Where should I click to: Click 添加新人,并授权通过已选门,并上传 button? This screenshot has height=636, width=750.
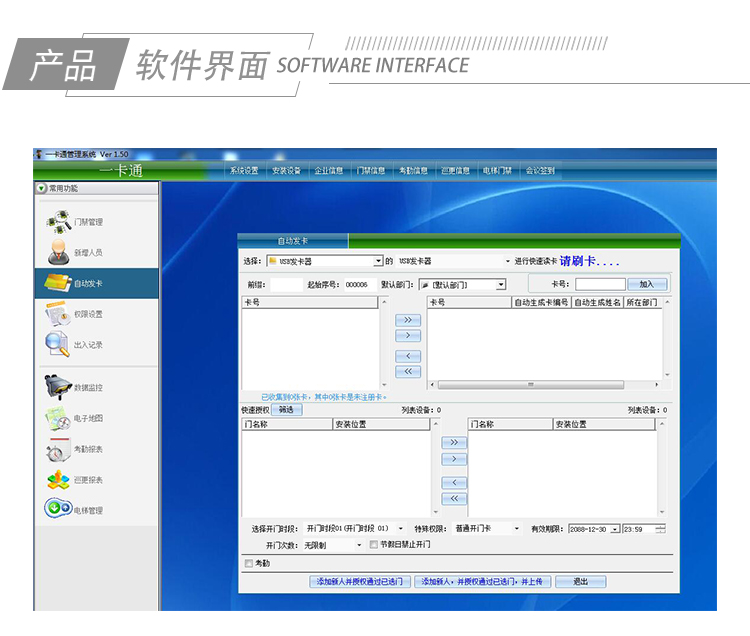click(x=483, y=581)
